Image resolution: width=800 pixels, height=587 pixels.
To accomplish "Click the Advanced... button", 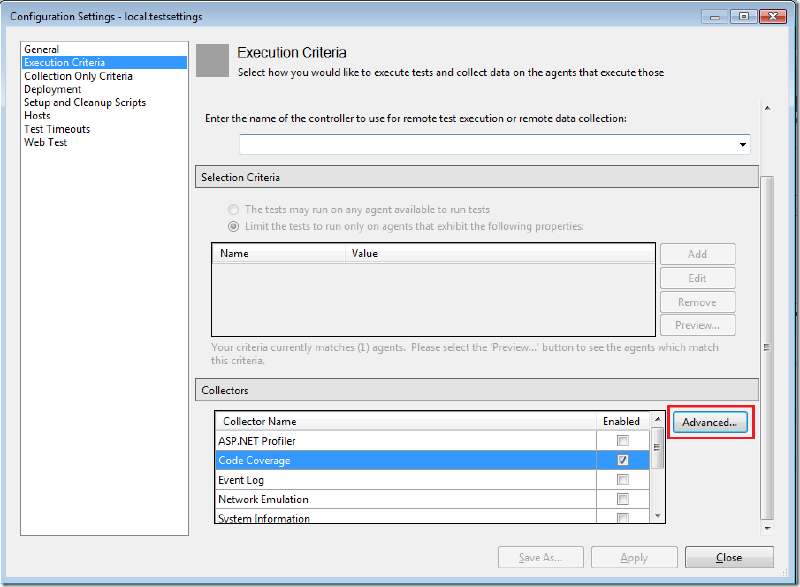I will [x=710, y=422].
